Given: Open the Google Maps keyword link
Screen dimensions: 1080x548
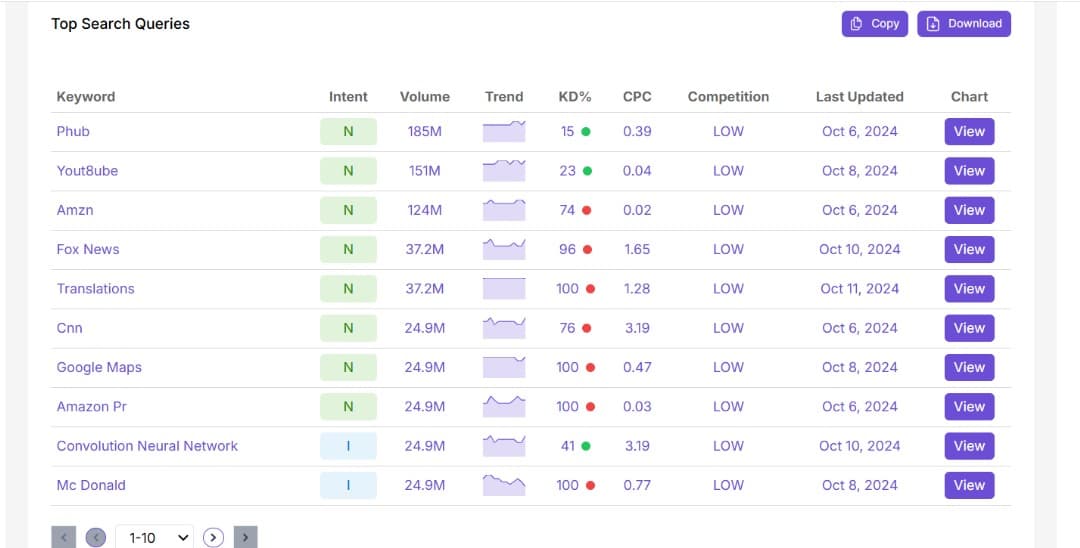Looking at the screenshot, I should tap(99, 368).
